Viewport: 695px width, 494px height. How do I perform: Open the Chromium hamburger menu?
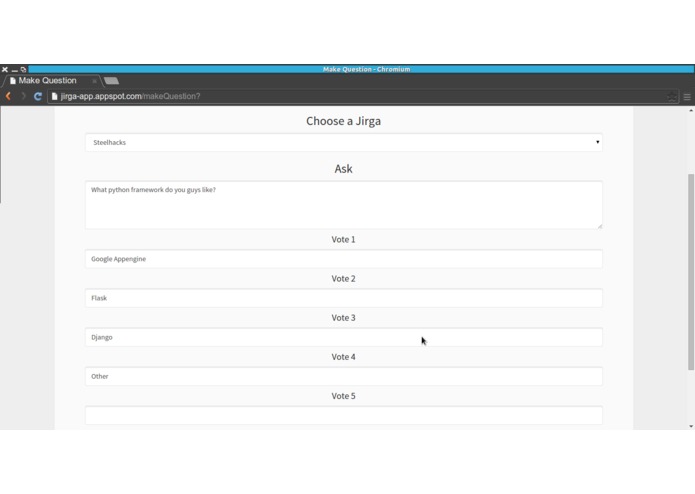pos(687,97)
